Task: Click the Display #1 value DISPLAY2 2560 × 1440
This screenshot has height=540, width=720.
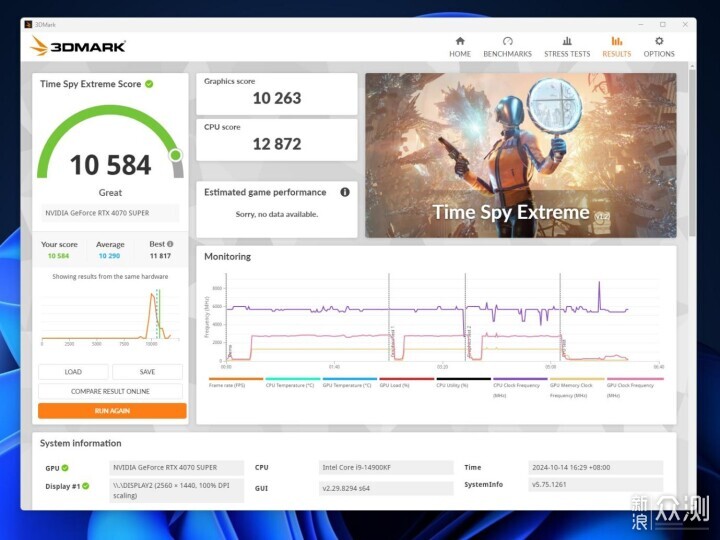Action: coord(177,490)
